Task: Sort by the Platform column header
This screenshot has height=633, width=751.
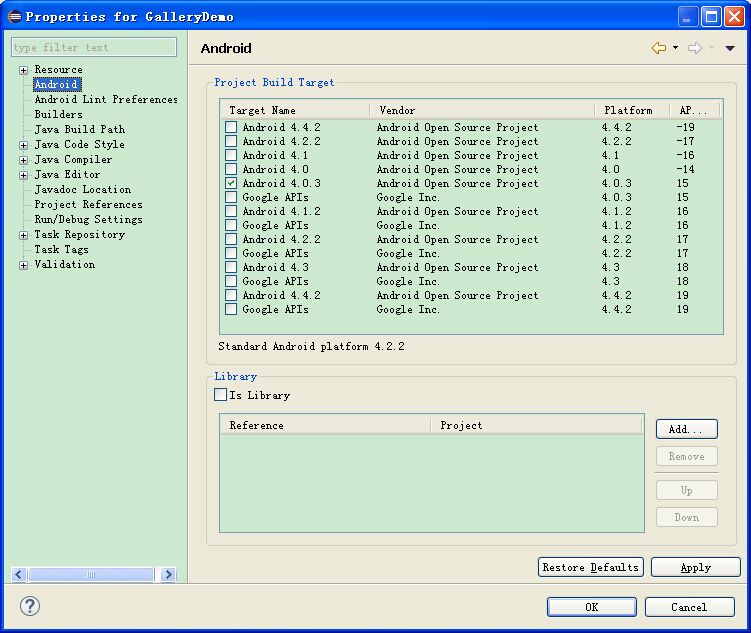Action: click(x=632, y=110)
